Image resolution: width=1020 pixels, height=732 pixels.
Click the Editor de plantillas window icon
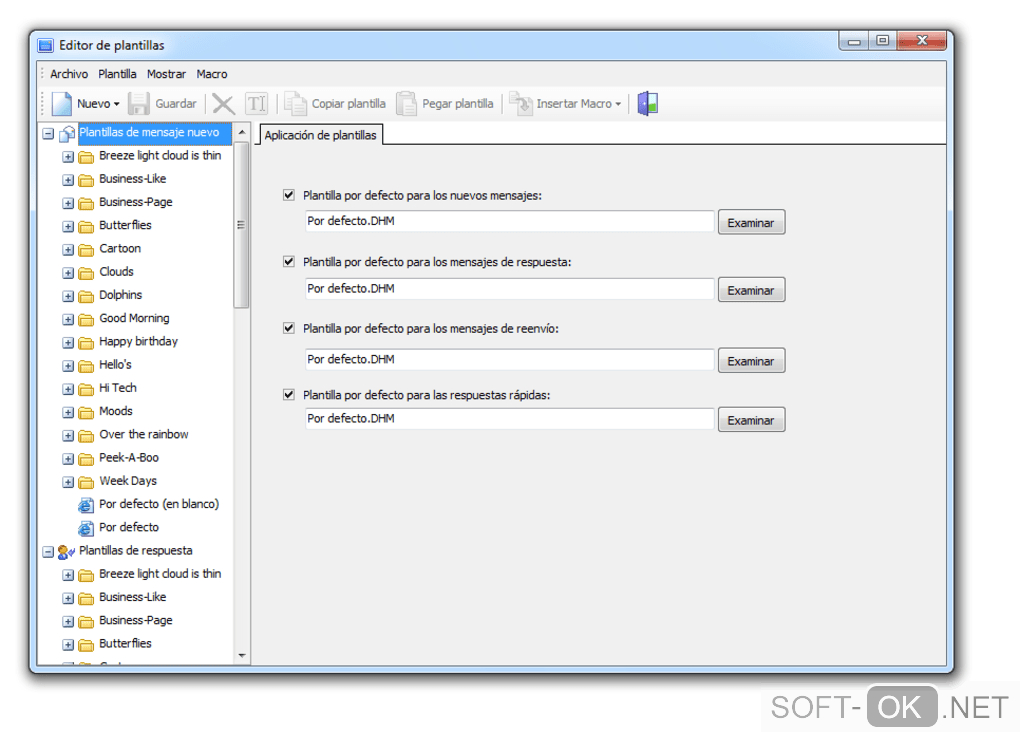(46, 46)
